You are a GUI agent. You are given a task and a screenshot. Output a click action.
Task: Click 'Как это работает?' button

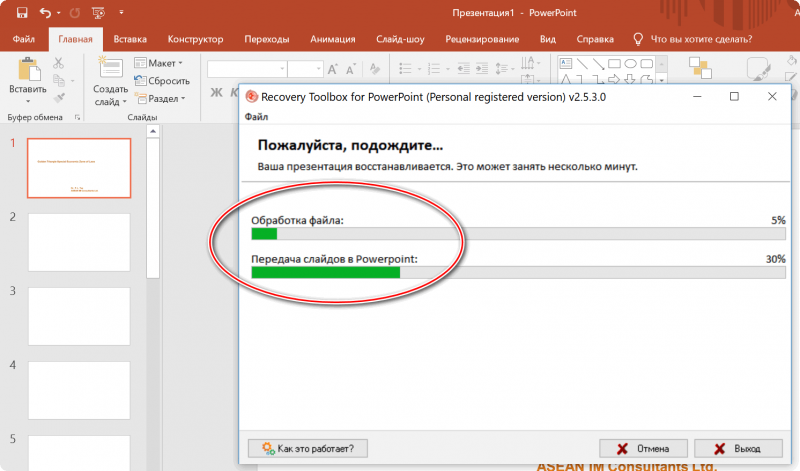(x=308, y=449)
